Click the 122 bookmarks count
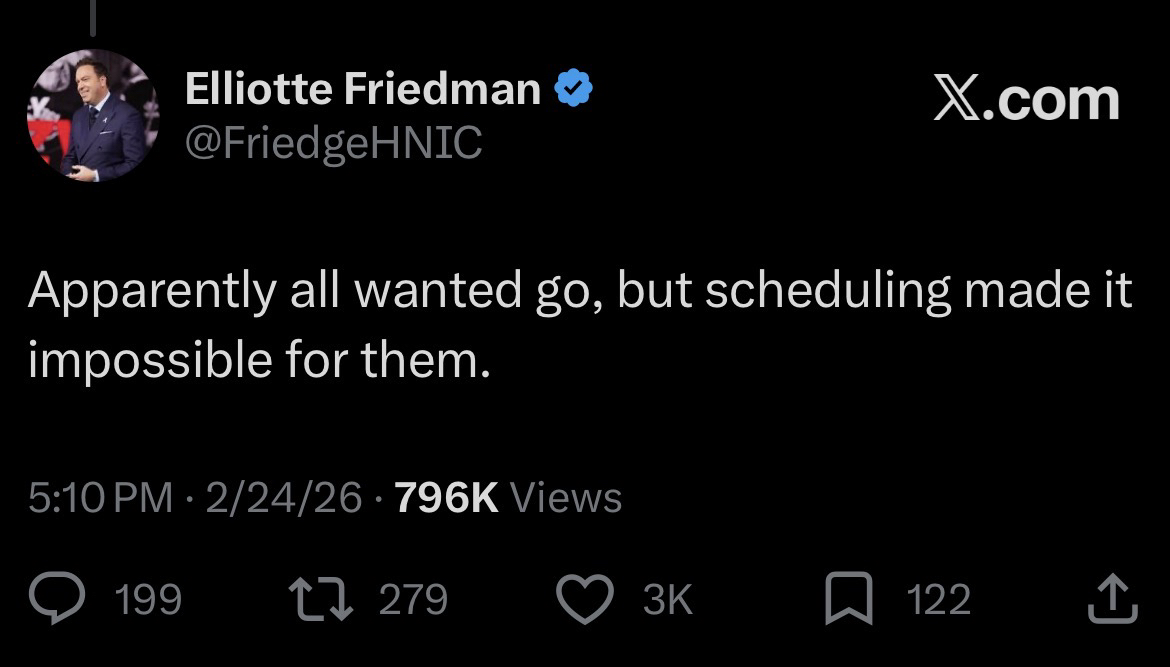This screenshot has height=667, width=1170. point(938,599)
